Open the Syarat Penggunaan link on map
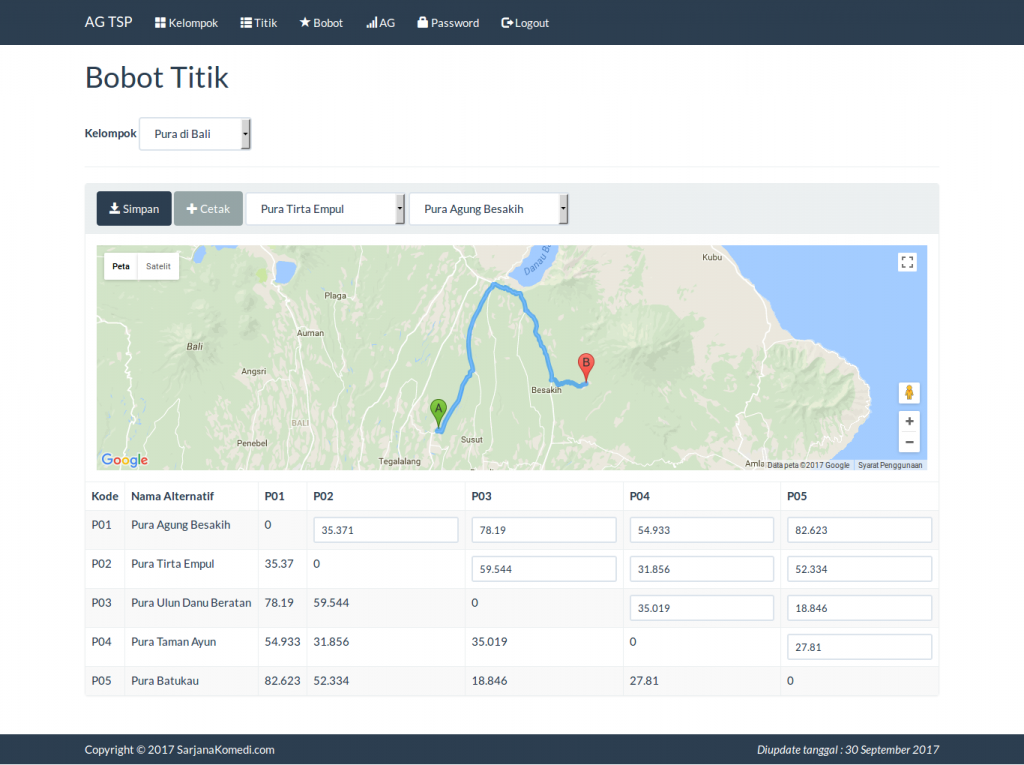This screenshot has height=765, width=1024. pos(888,464)
